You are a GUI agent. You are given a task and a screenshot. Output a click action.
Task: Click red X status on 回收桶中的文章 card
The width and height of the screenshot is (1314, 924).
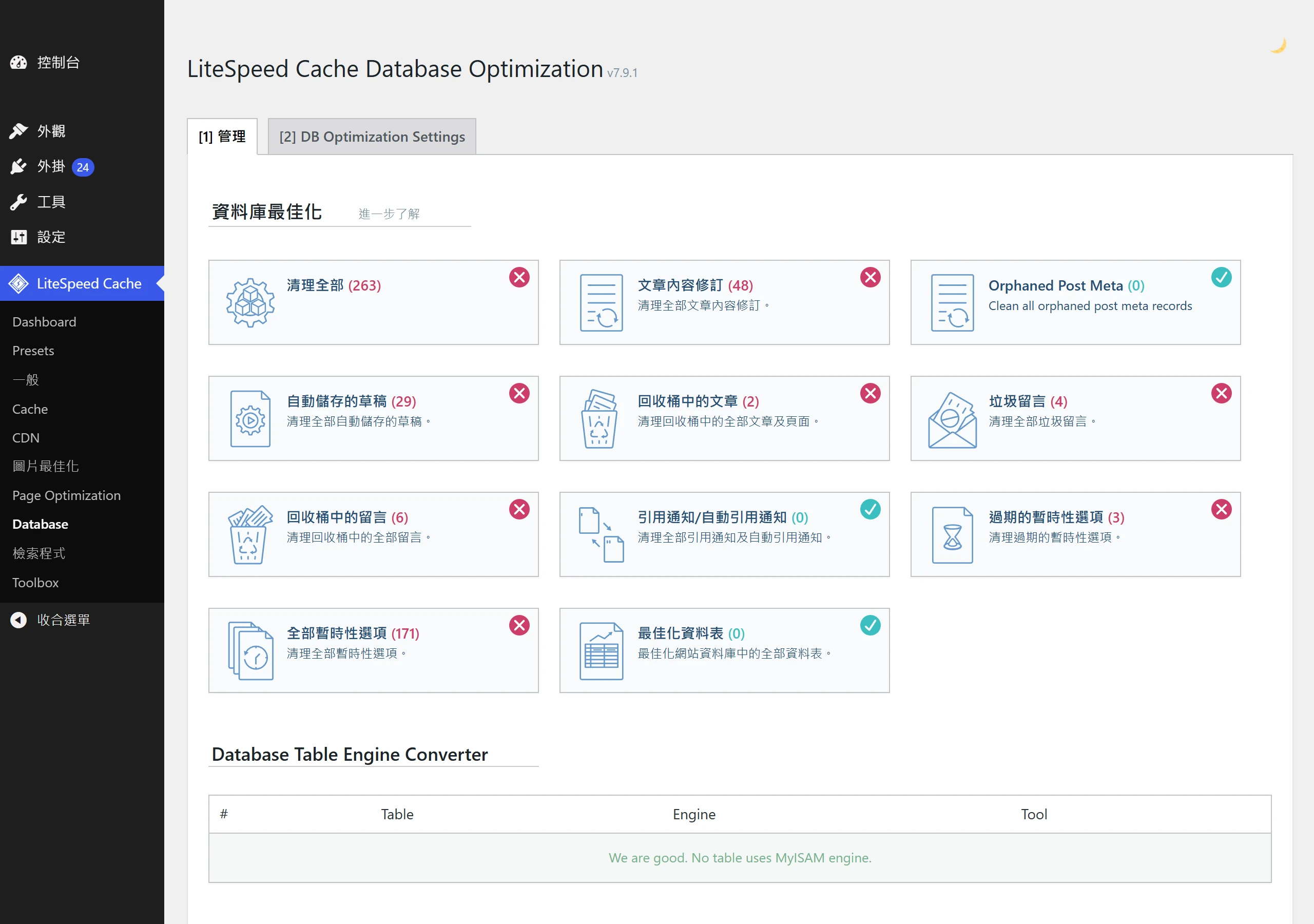(x=870, y=393)
